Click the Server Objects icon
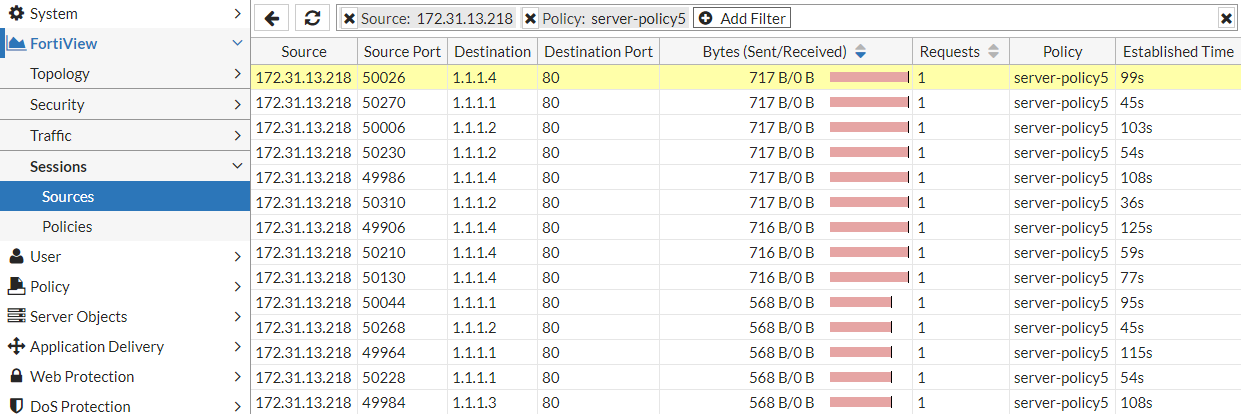This screenshot has width=1241, height=414. 15,316
